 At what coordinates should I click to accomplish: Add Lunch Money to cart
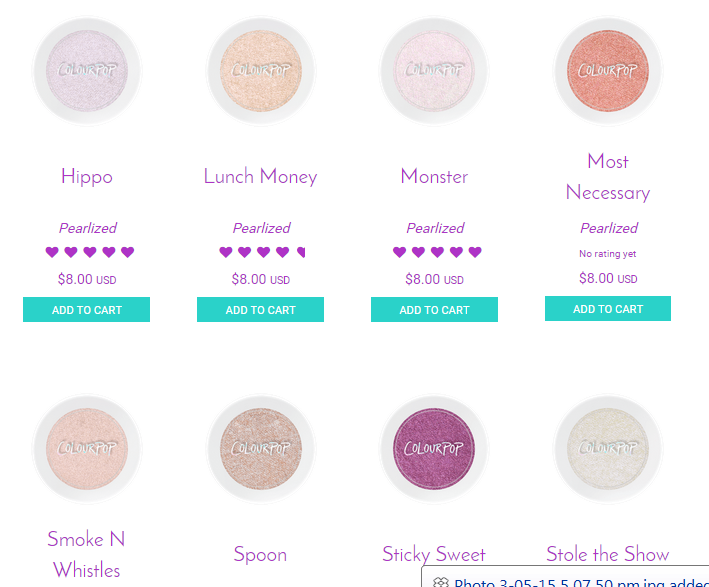coord(260,310)
